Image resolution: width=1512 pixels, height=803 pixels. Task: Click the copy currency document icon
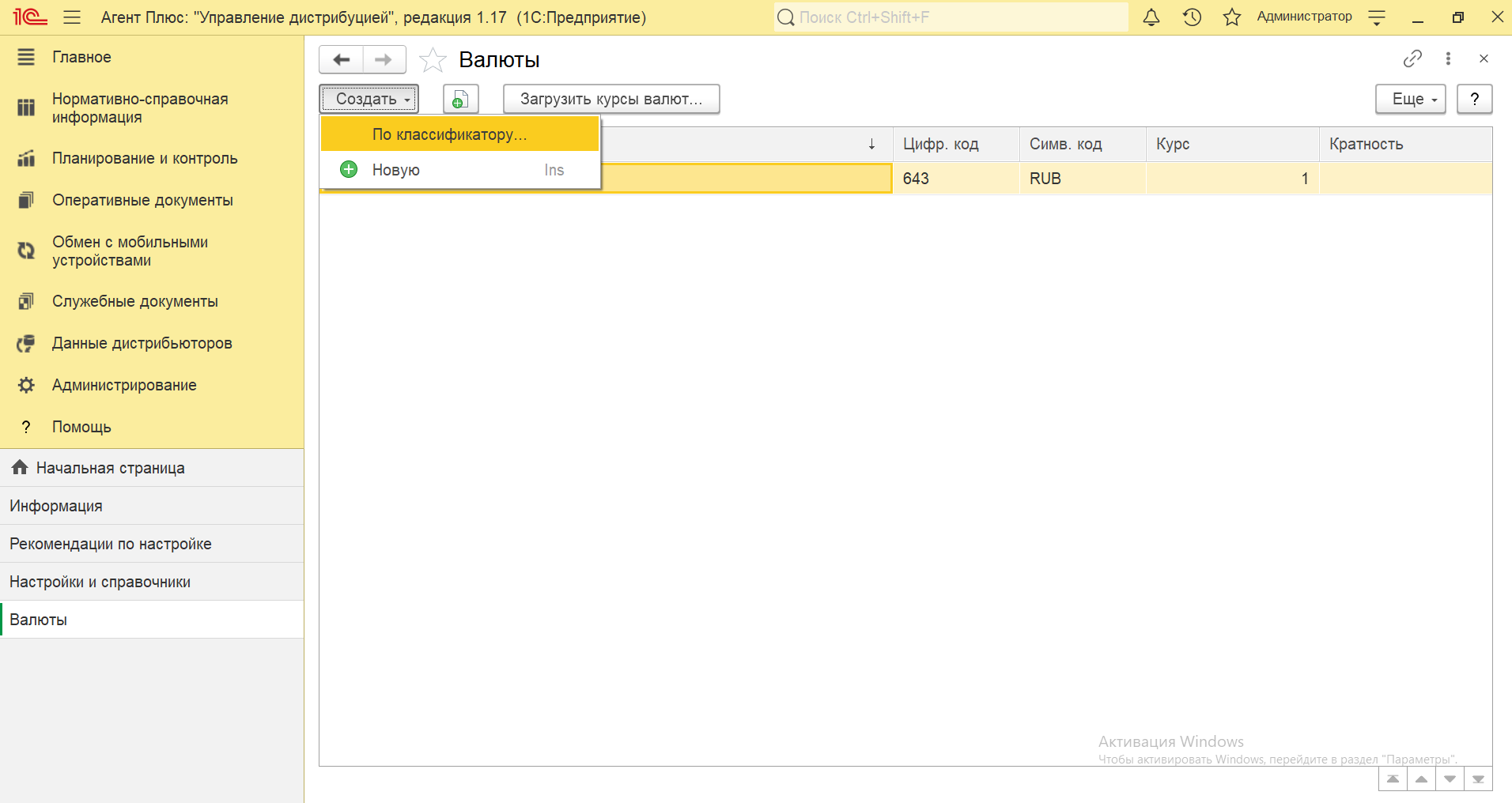(x=460, y=100)
